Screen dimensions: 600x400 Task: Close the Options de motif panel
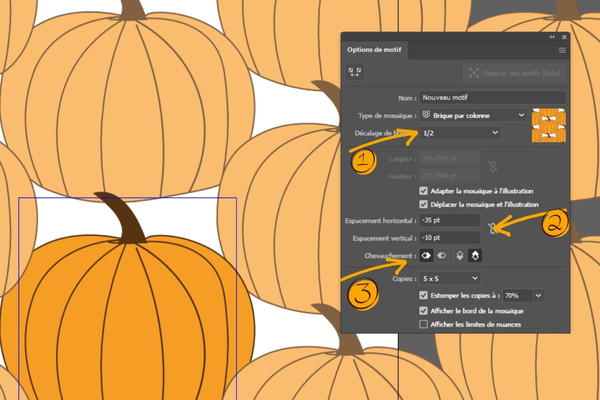564,37
